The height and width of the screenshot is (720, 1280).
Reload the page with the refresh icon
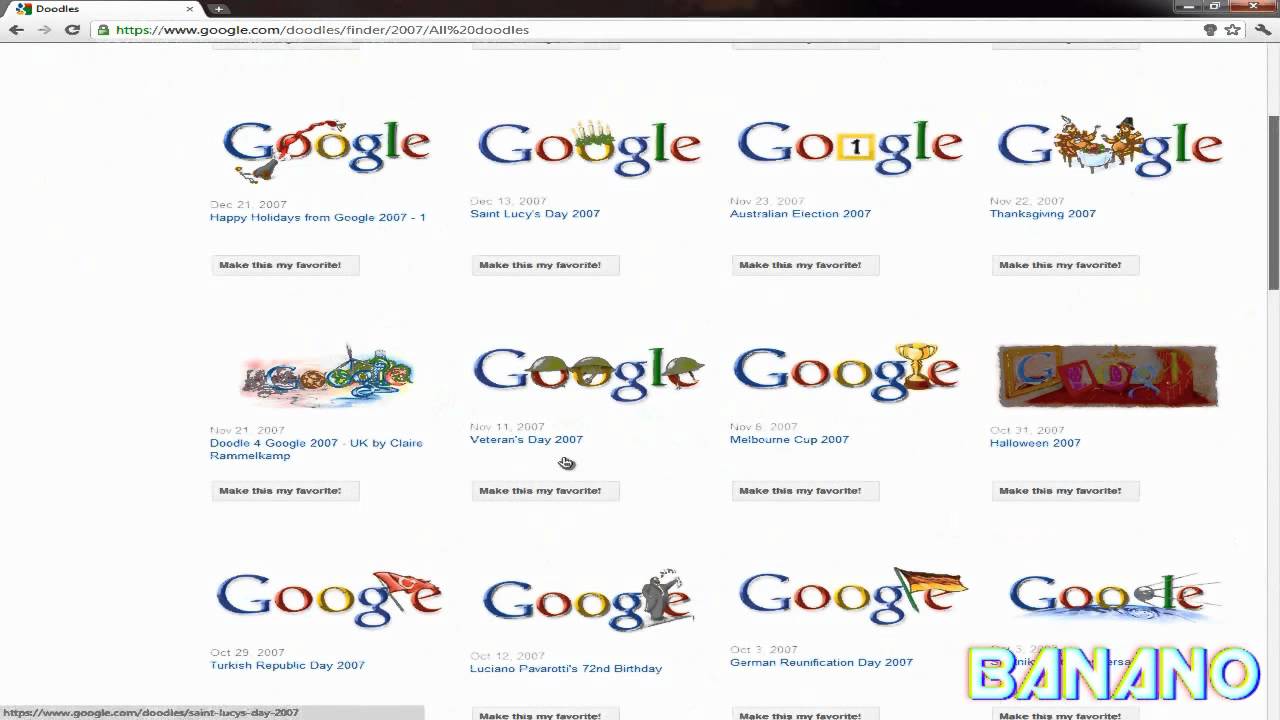(x=72, y=30)
